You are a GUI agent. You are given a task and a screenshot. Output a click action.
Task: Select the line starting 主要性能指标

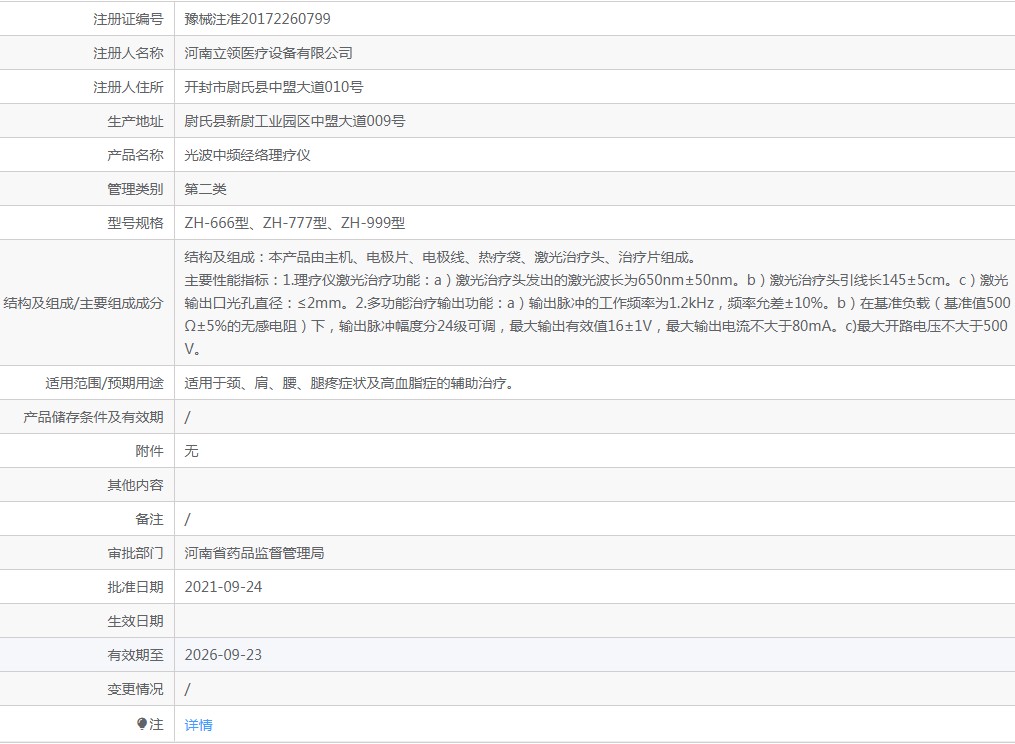click(x=596, y=280)
